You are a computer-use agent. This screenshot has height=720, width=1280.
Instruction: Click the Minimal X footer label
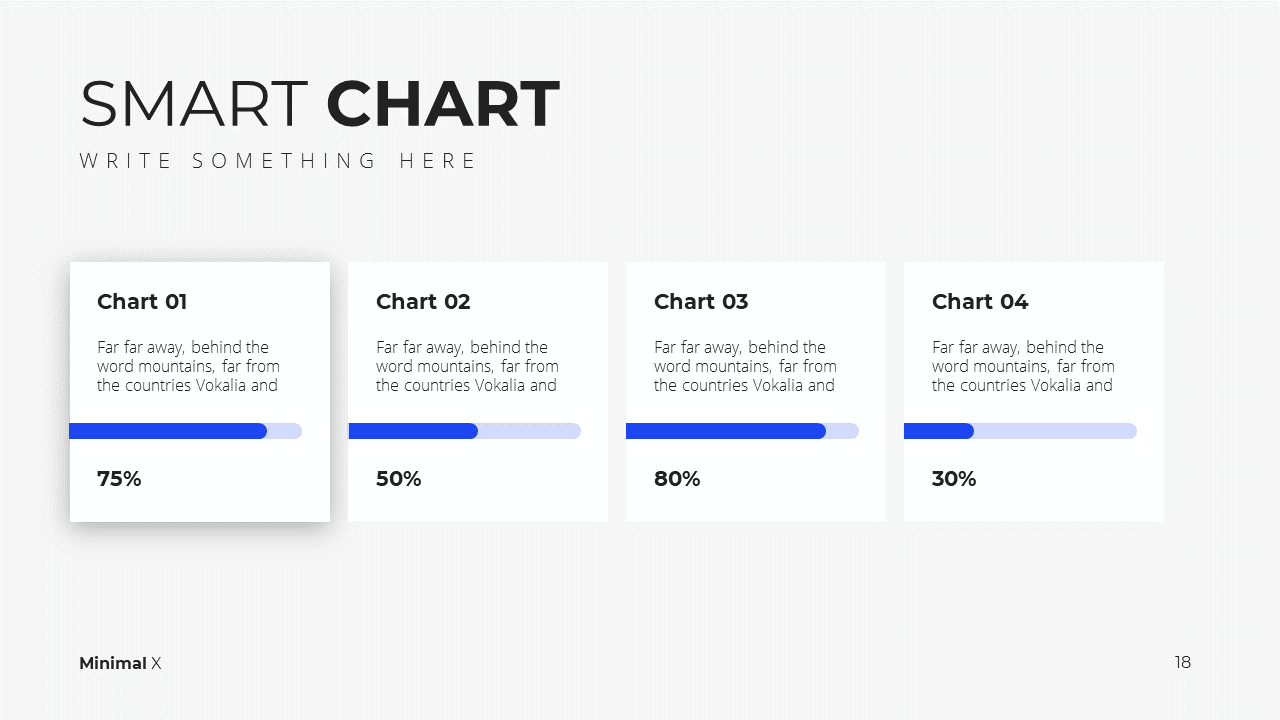[x=120, y=663]
